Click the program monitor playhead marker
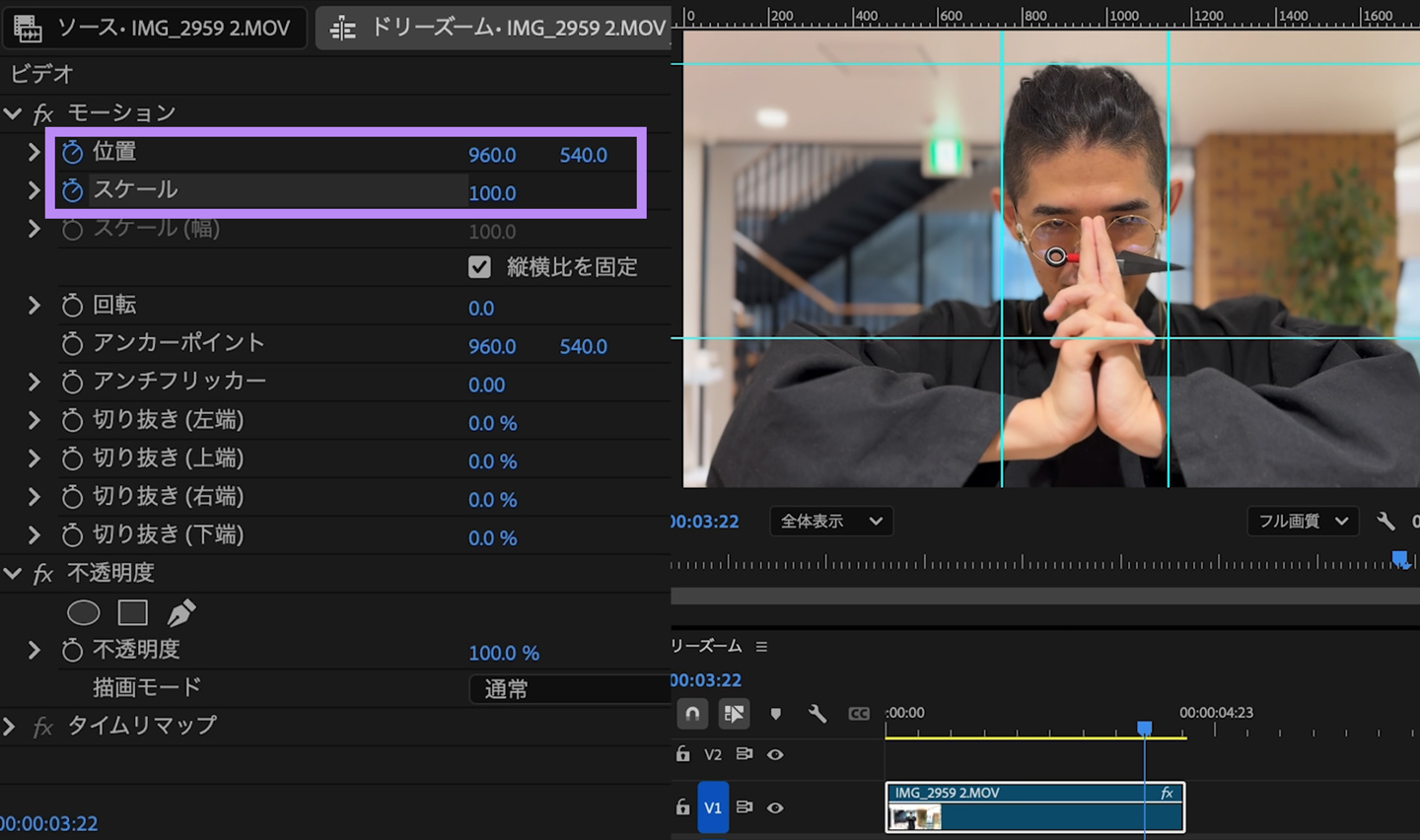 [x=1400, y=560]
